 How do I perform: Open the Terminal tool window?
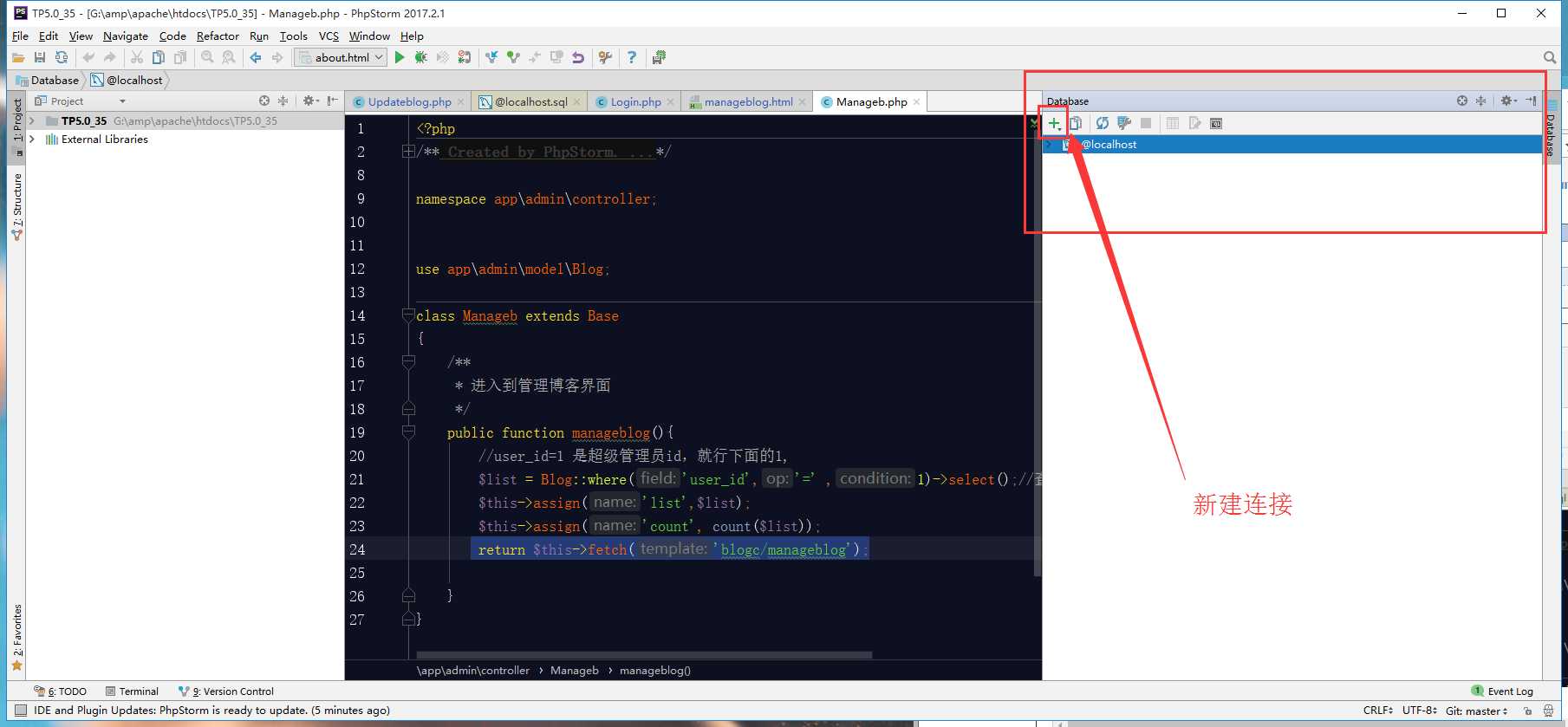[132, 691]
